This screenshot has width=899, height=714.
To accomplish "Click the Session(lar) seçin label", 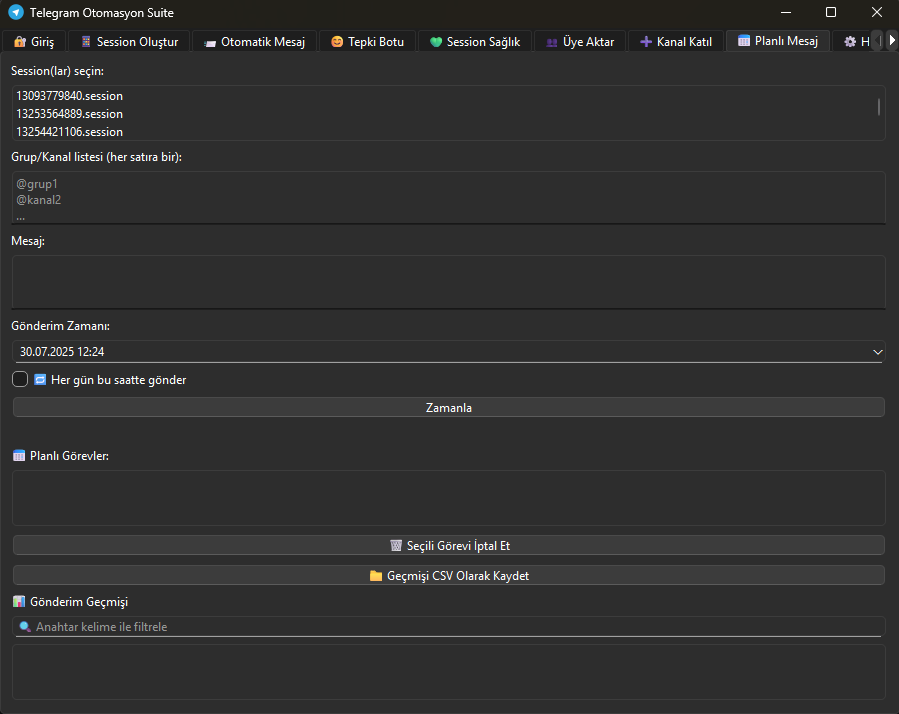I will pyautogui.click(x=57, y=71).
